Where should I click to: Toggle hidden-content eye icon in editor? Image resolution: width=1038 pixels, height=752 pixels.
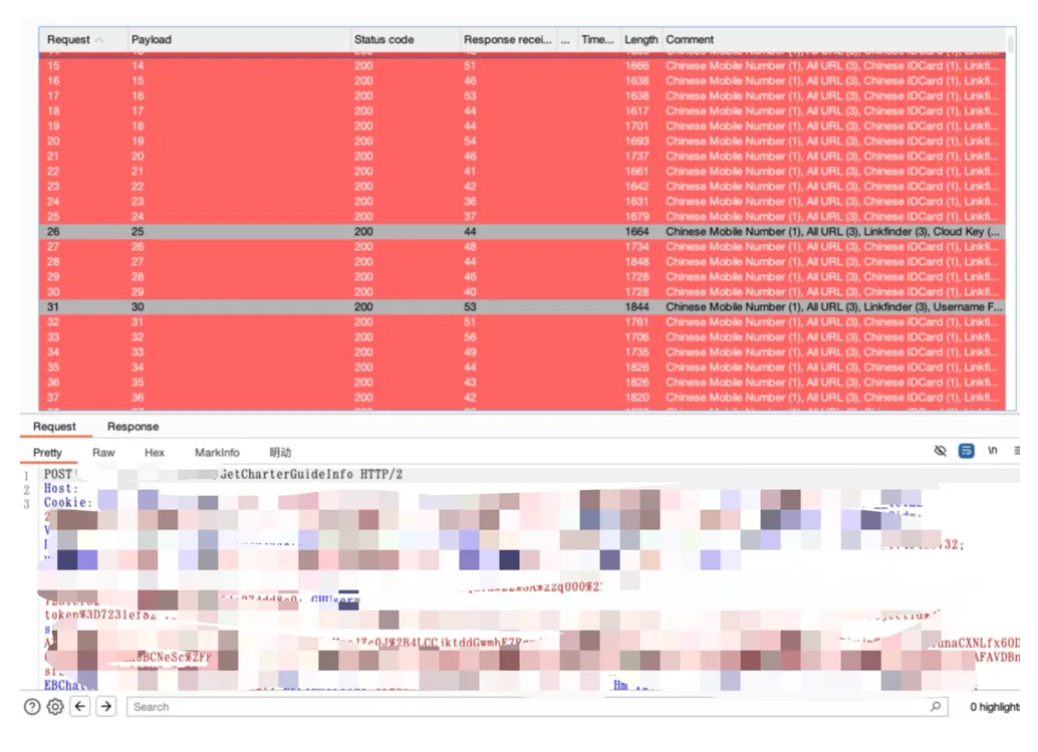click(940, 451)
